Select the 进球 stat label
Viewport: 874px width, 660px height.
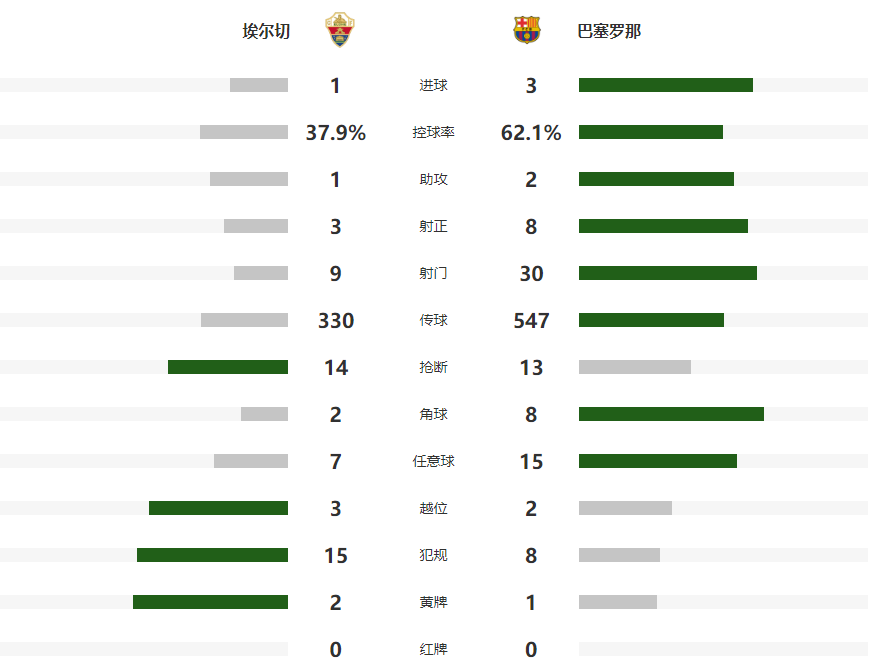433,85
